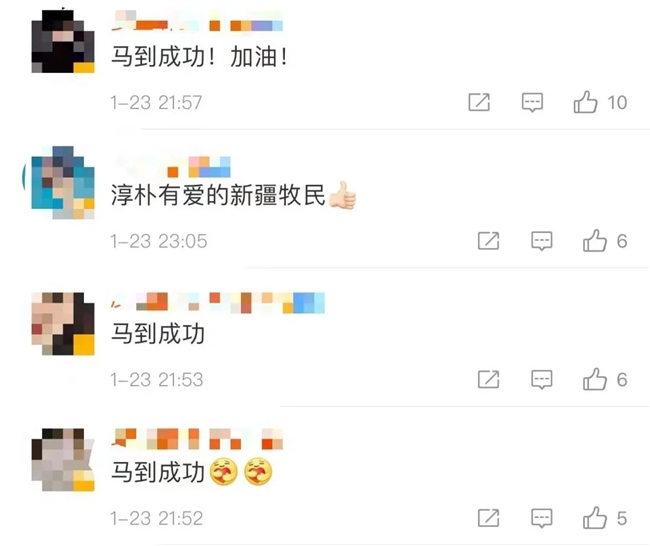Like the 1-23 21:57 comment
650x546 pixels.
point(585,102)
